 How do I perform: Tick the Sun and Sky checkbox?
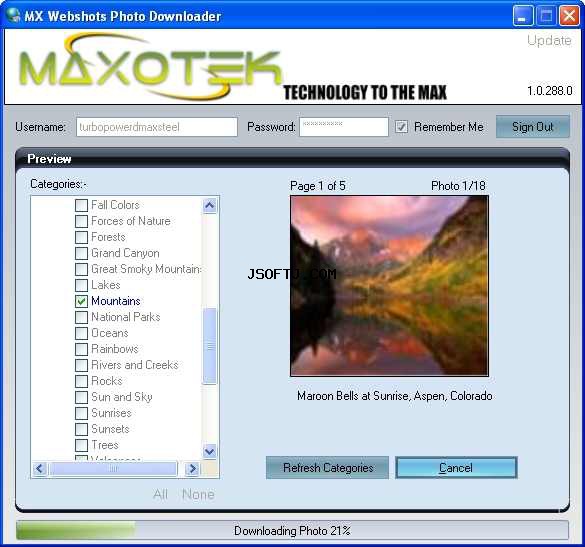[x=81, y=397]
